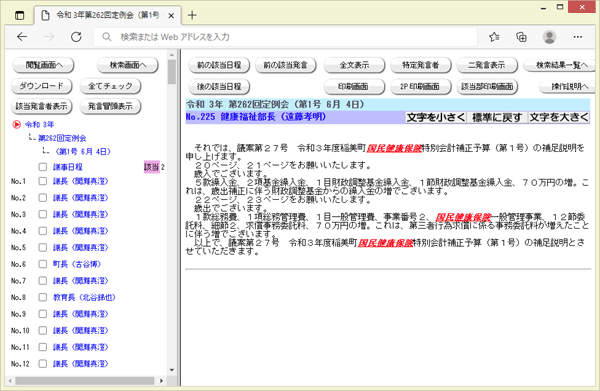Click the left pane horizontal scroll right arrow
600x391 pixels.
[161, 381]
